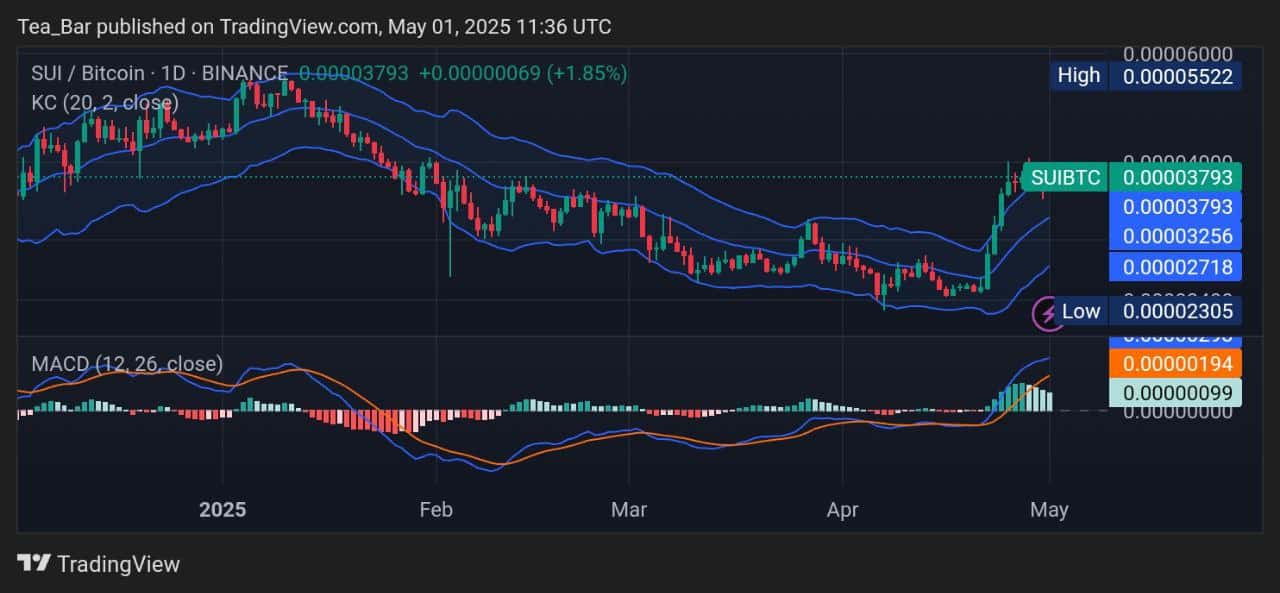Select the 0.00002305 low price value
The image size is (1280, 593).
[x=1178, y=311]
